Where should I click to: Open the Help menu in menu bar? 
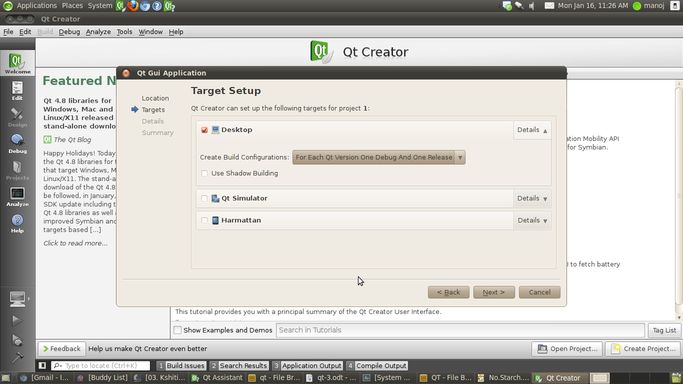176,32
